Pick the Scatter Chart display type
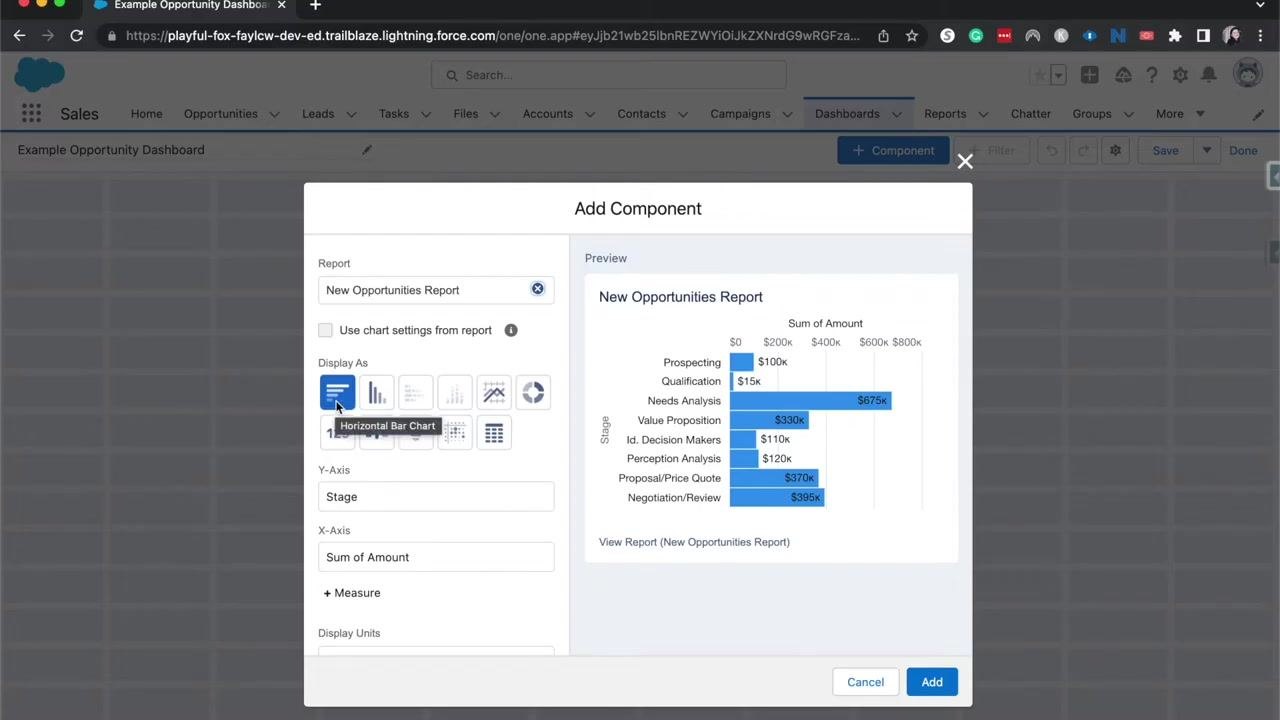The image size is (1280, 720). [455, 433]
